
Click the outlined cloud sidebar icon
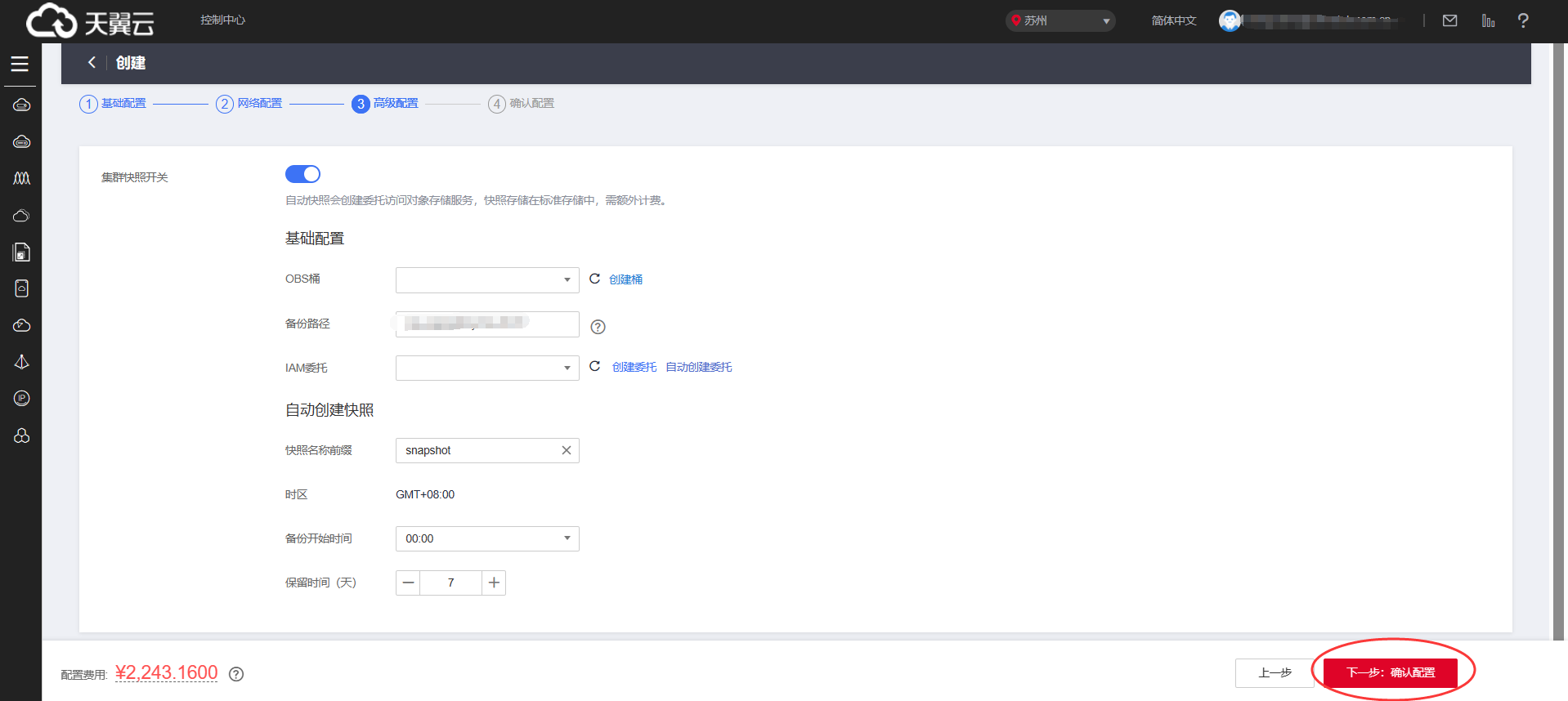tap(21, 216)
